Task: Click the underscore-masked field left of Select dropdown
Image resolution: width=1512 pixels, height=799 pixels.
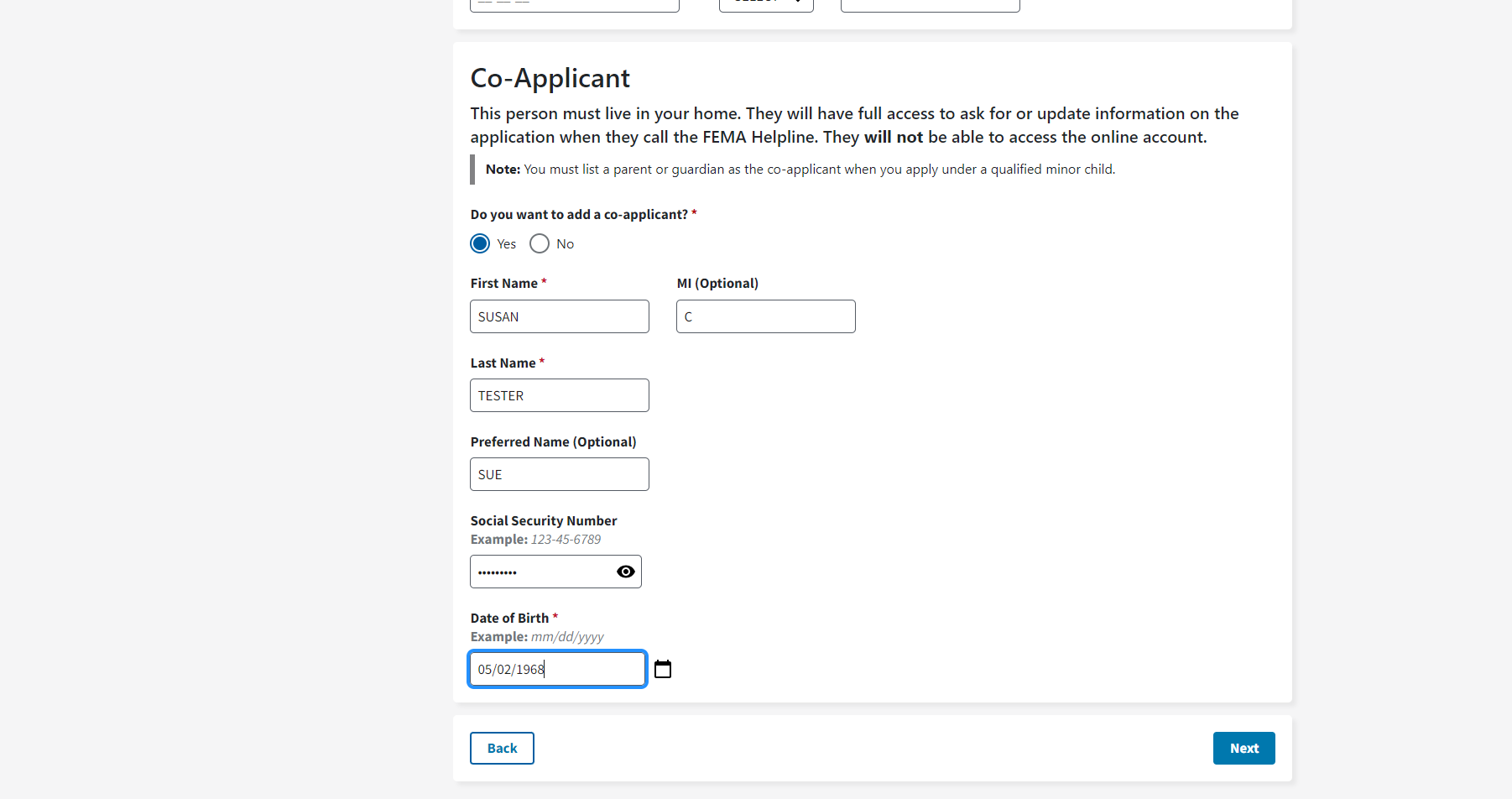Action: (574, 4)
